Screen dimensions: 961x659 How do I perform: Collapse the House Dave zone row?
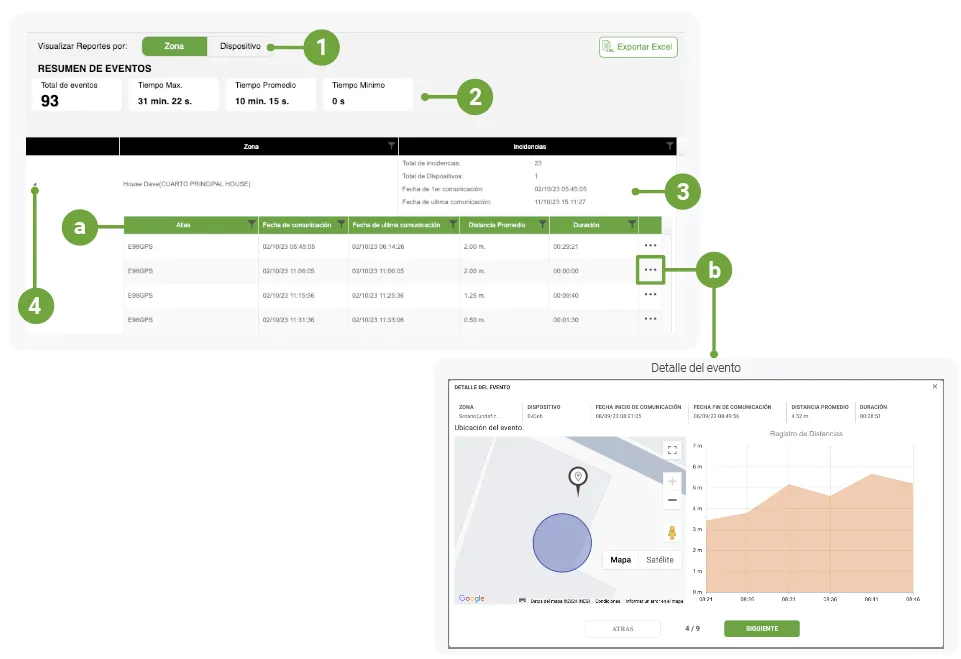pos(35,184)
